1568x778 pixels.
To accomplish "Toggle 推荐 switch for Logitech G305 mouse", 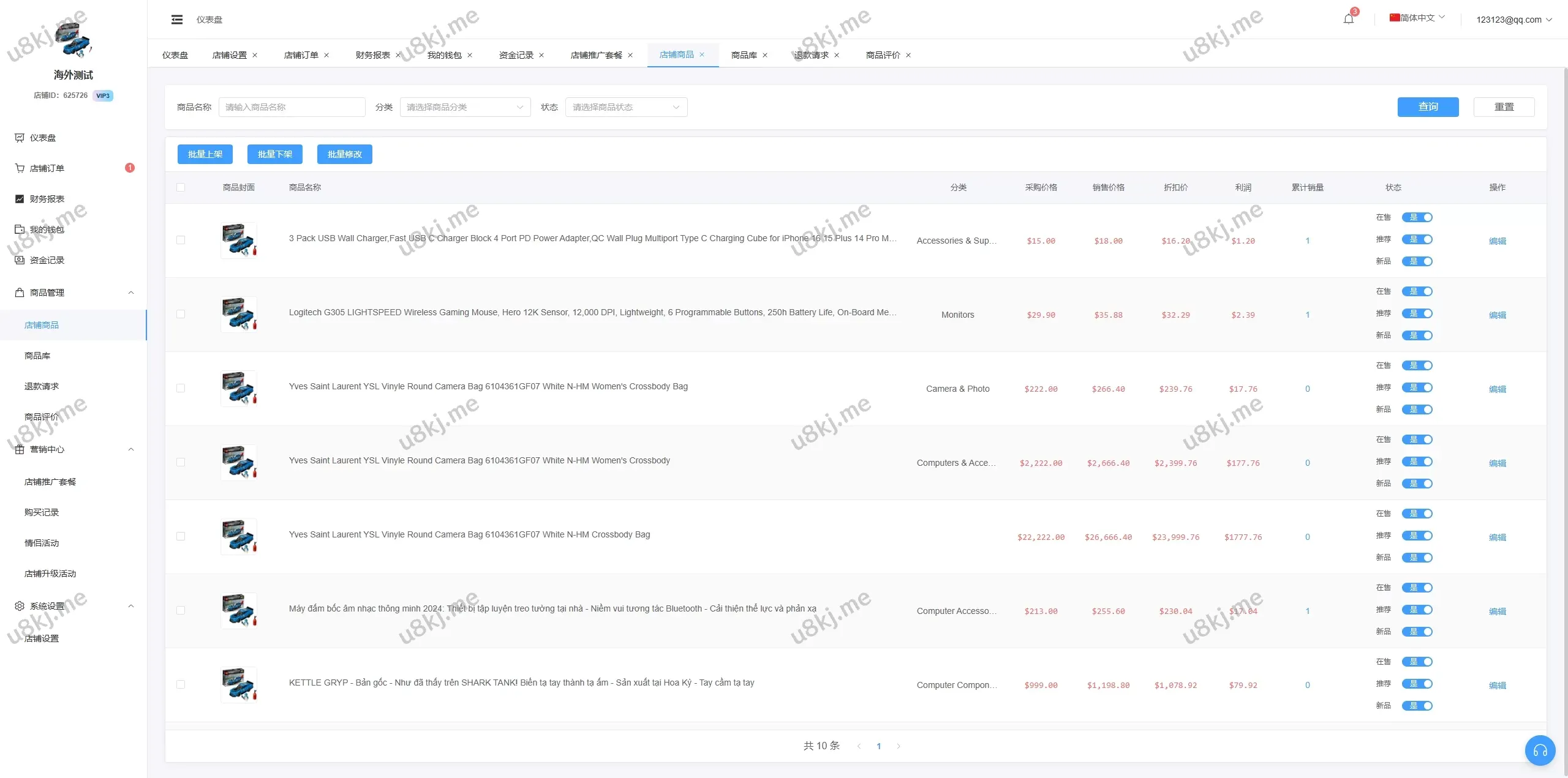I will pos(1417,313).
